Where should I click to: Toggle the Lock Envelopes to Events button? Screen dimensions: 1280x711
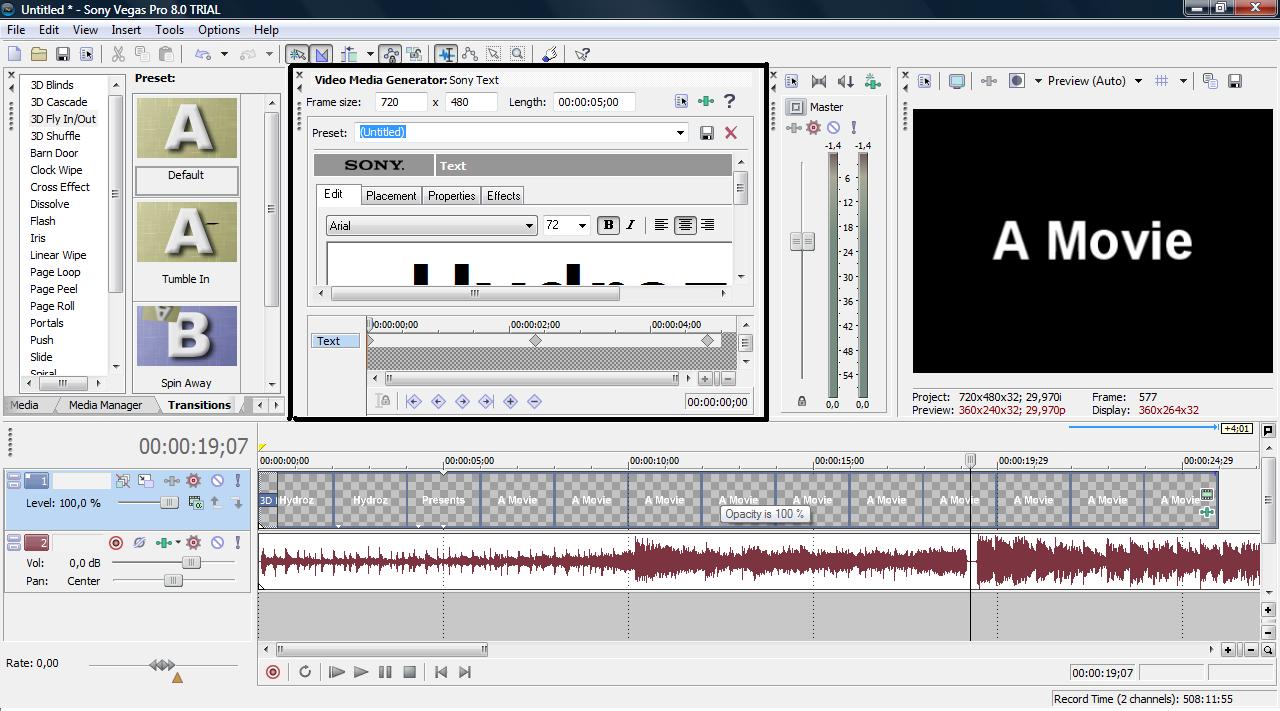click(390, 54)
